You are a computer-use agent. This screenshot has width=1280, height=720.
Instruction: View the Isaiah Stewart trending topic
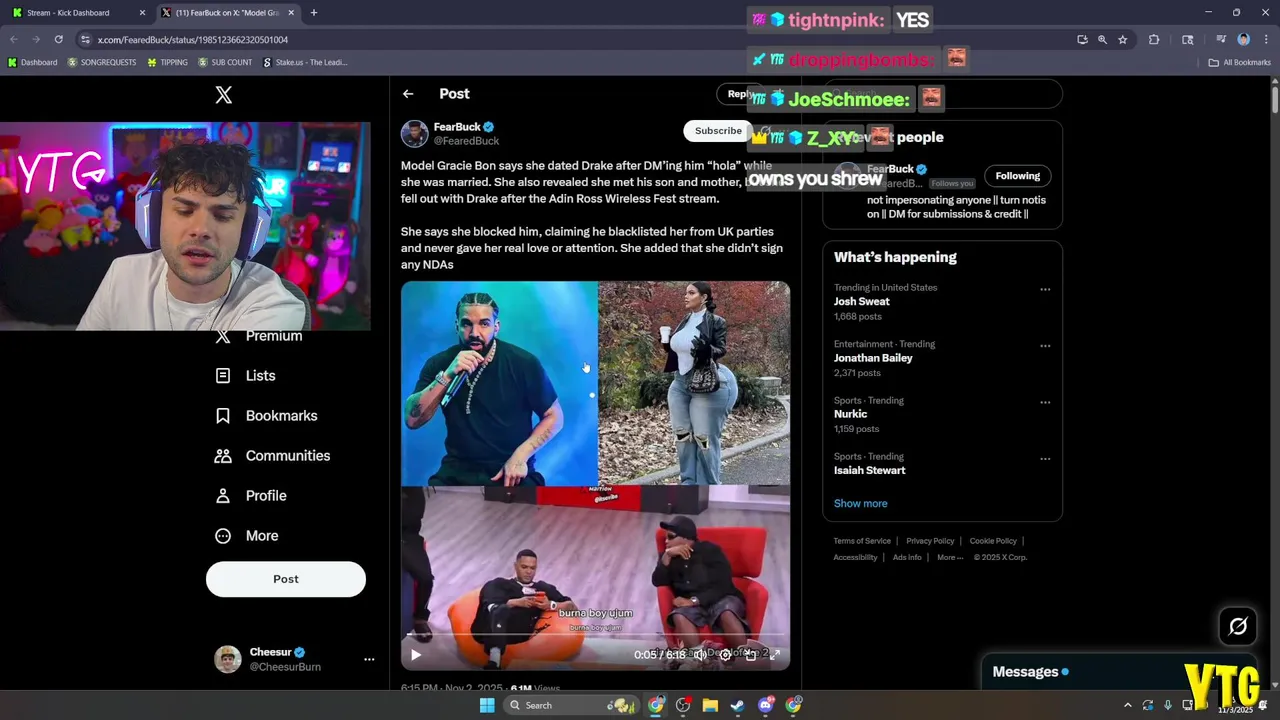click(869, 470)
